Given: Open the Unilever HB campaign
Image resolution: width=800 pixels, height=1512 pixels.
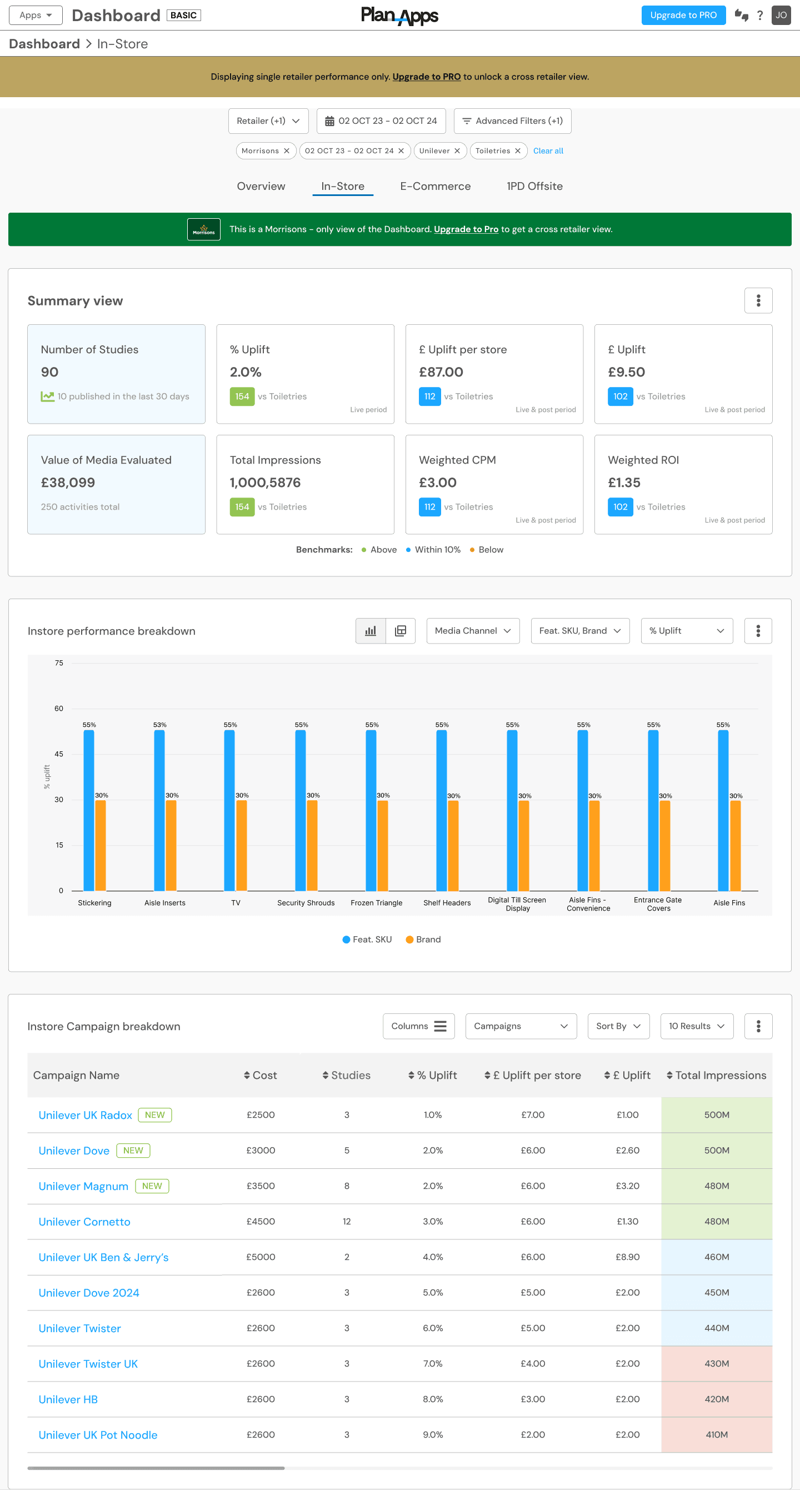Looking at the screenshot, I should (68, 1399).
